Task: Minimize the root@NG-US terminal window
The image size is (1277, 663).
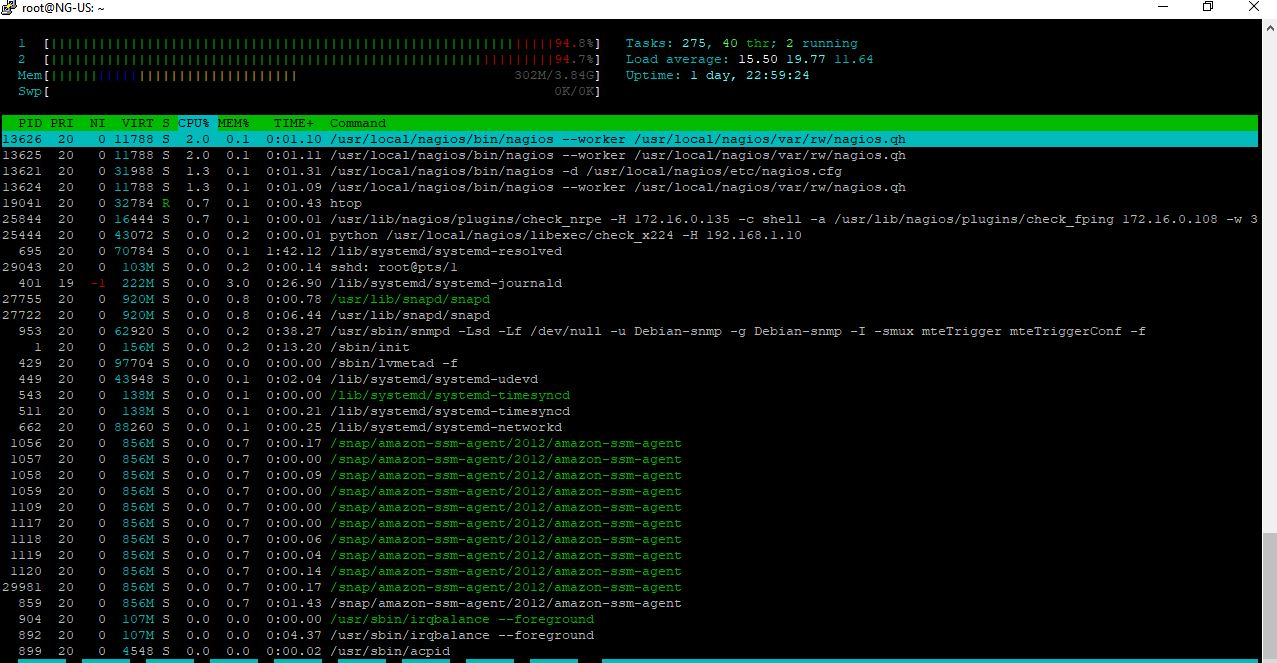Action: pyautogui.click(x=1162, y=8)
